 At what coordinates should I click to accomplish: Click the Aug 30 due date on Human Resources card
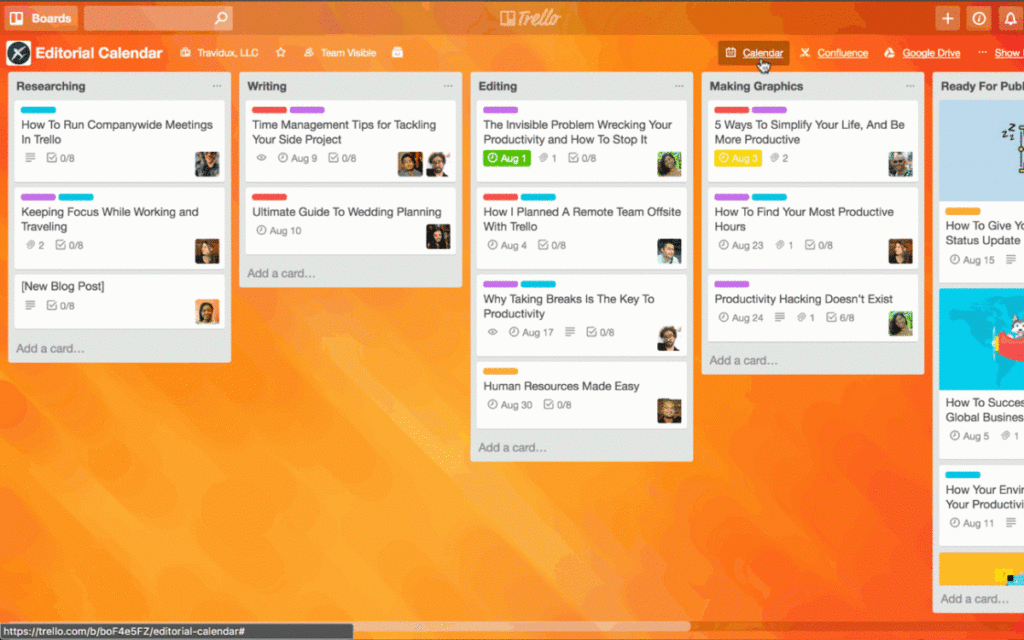pyautogui.click(x=510, y=405)
